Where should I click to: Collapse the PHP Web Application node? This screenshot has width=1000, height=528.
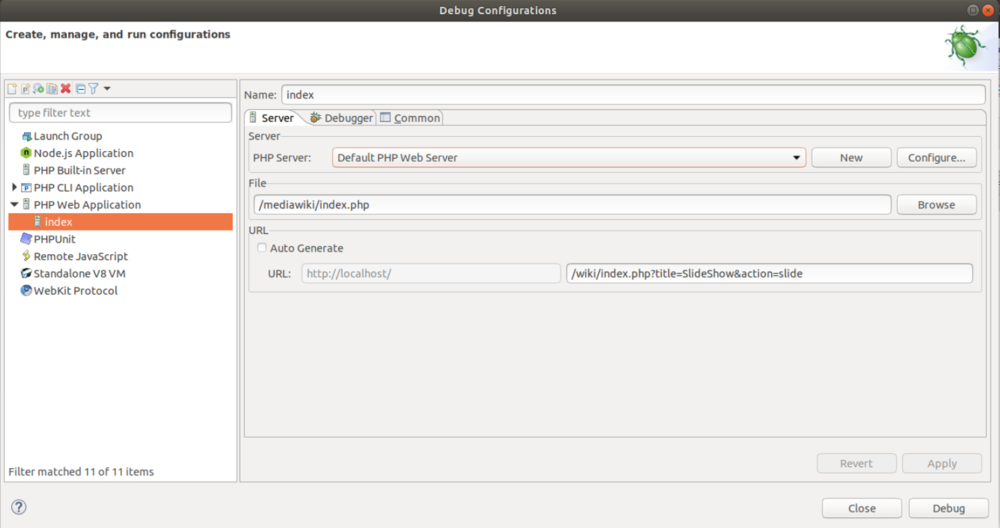(x=14, y=205)
